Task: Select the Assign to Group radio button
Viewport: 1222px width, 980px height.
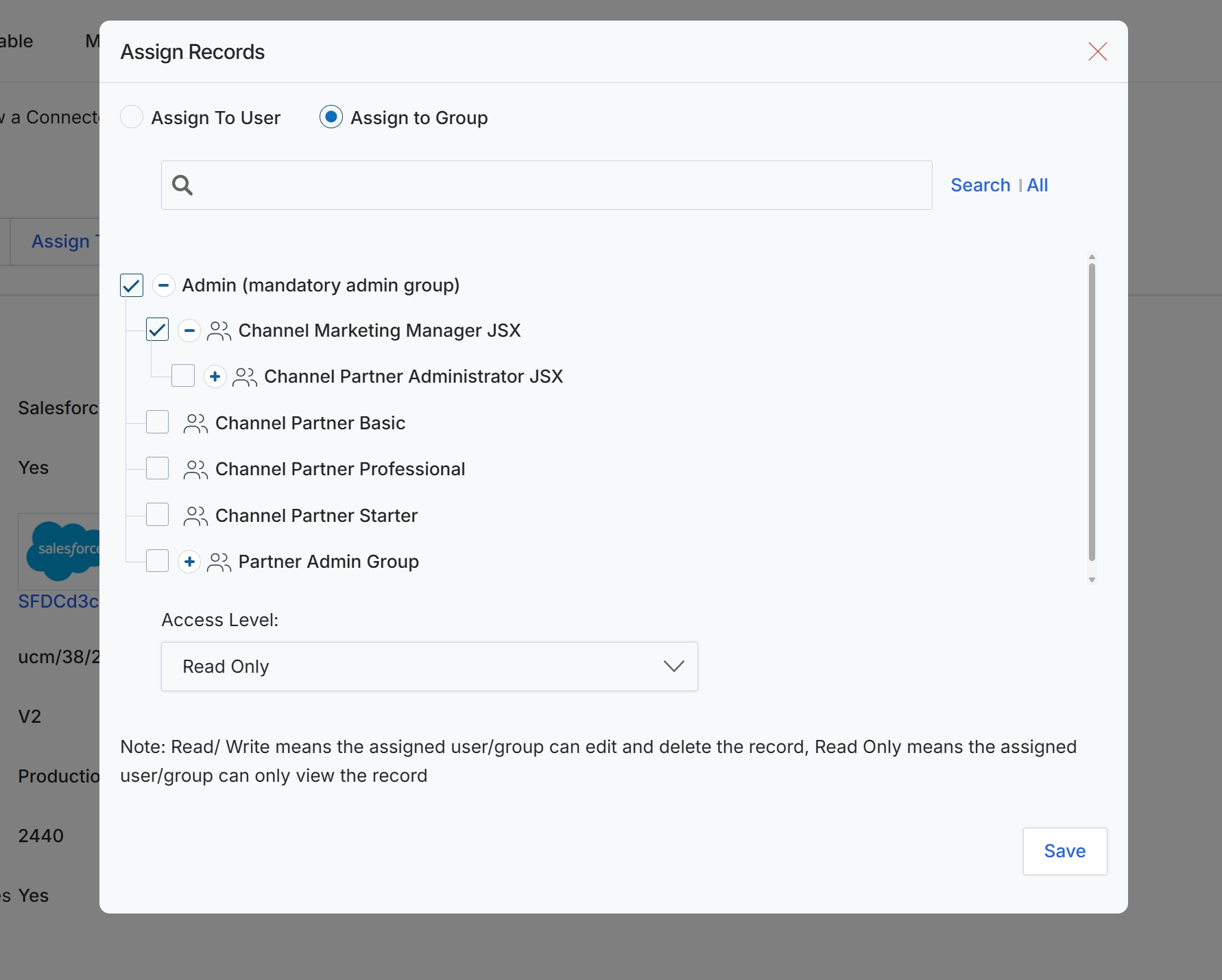Action: click(x=331, y=117)
